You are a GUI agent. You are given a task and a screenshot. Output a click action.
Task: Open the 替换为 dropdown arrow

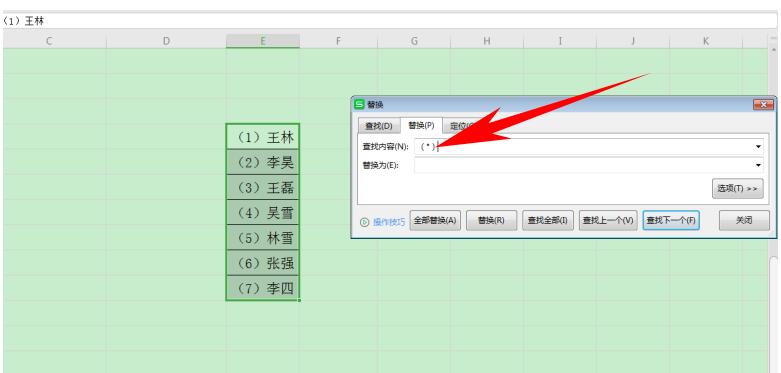coord(758,165)
